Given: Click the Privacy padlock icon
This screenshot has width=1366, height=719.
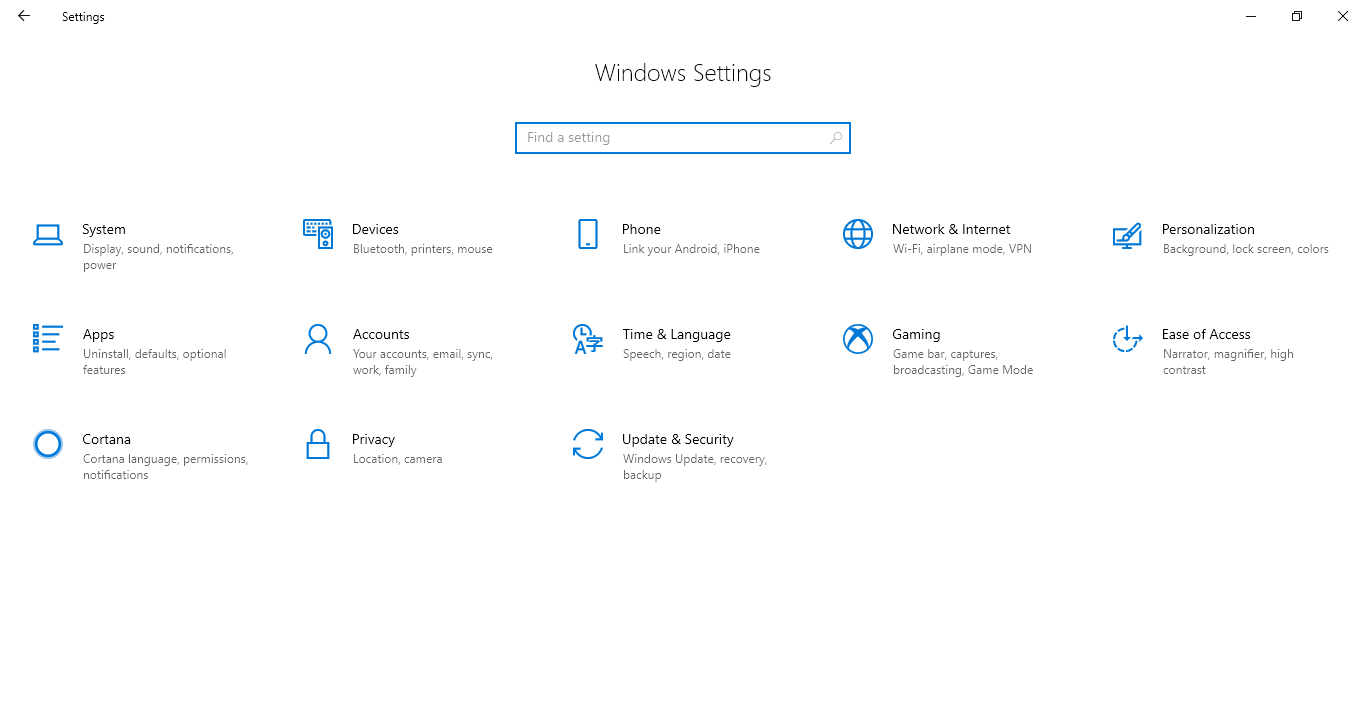Looking at the screenshot, I should [x=318, y=444].
